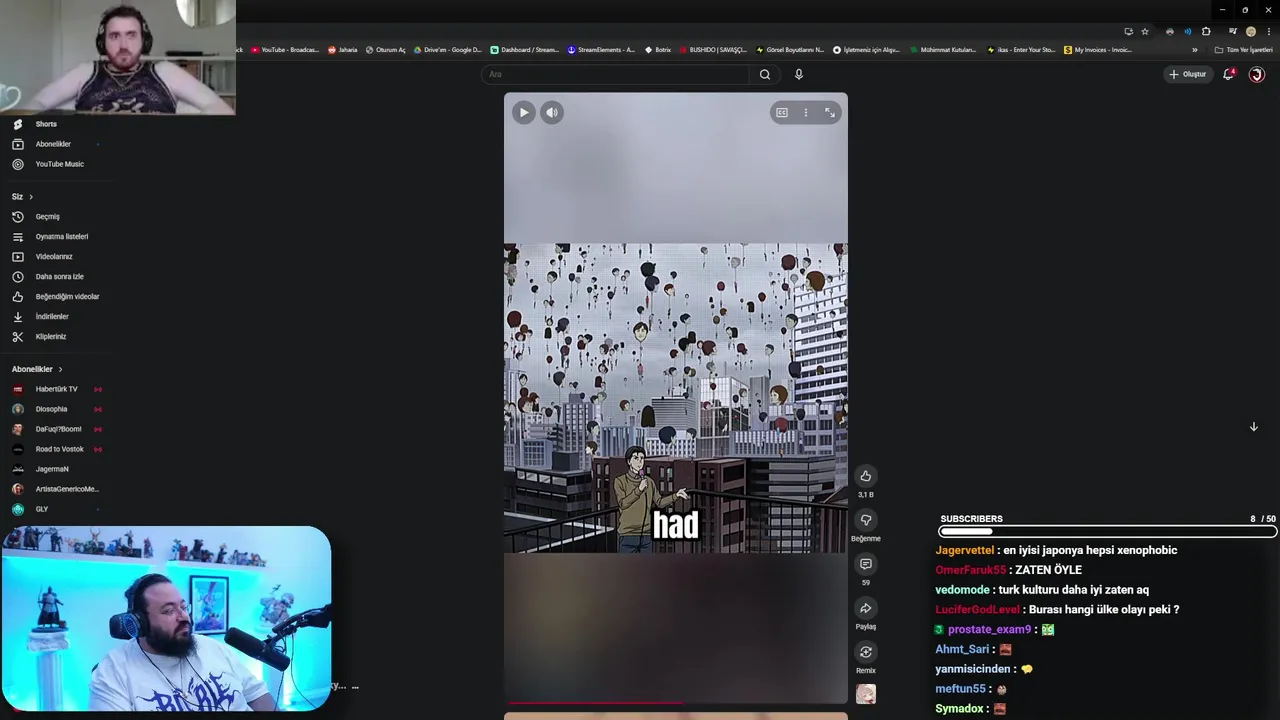The image size is (1280, 720).
Task: Open Geçmiş watch history
Action: [47, 217]
